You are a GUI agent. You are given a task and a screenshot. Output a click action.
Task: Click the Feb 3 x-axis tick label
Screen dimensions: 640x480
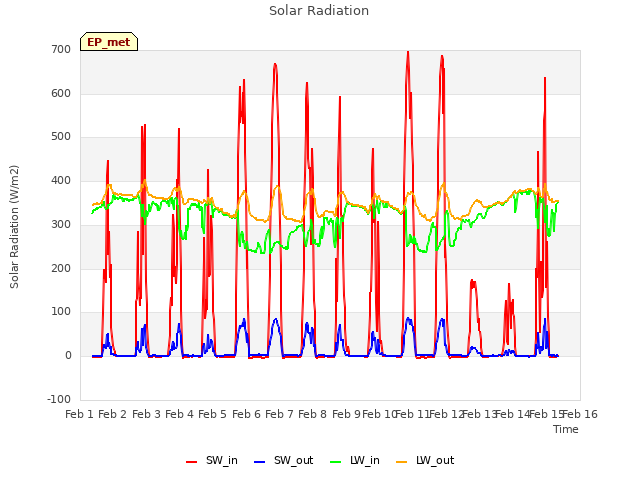pyautogui.click(x=146, y=414)
